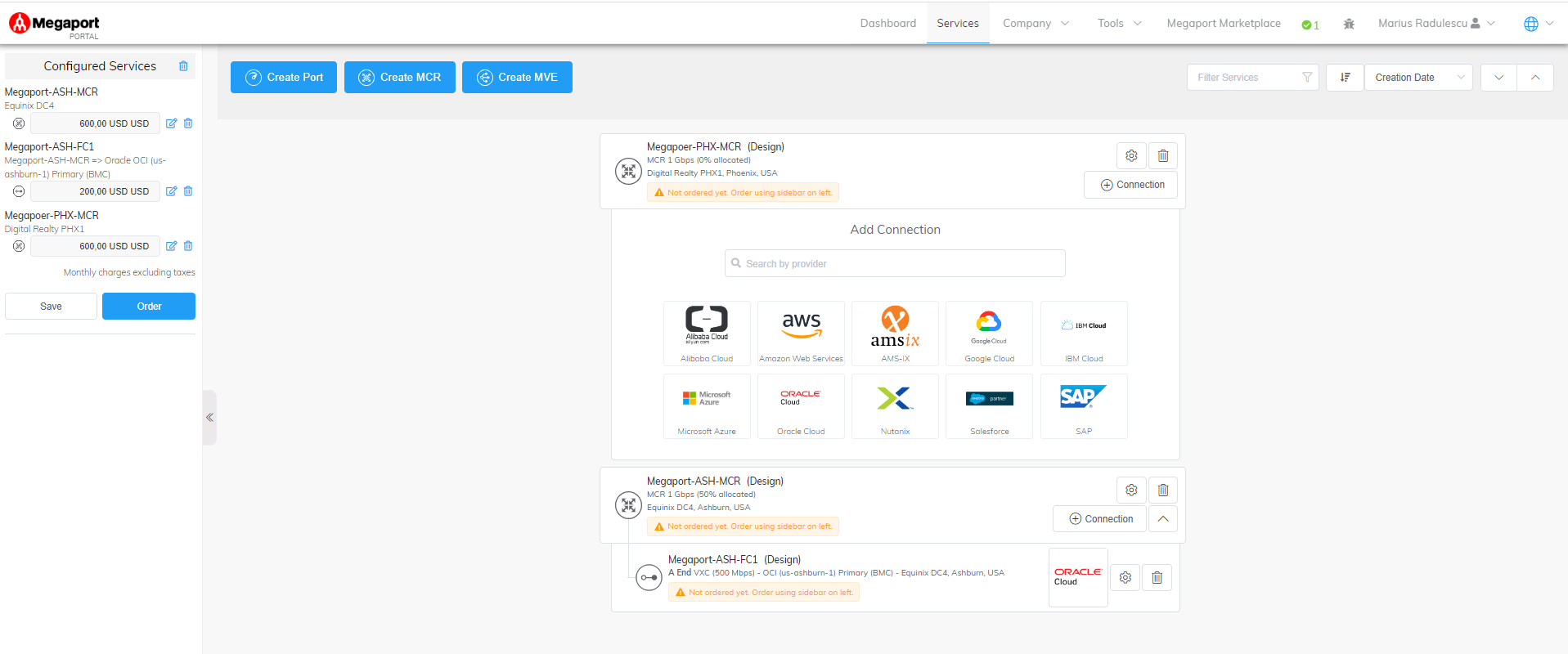This screenshot has width=1568, height=654.
Task: Edit Megaport-ASH-MCR in configured services sidebar
Action: (x=171, y=123)
